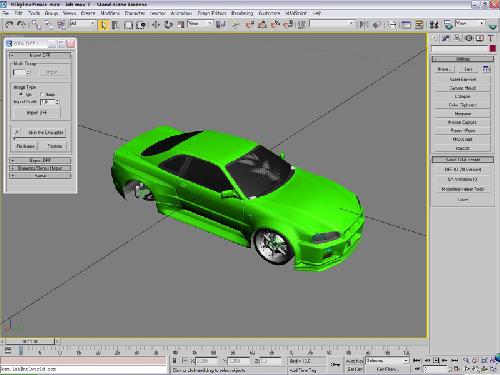This screenshot has width=500, height=375.
Task: Collapse the Utilities rollout header
Action: pos(463,59)
